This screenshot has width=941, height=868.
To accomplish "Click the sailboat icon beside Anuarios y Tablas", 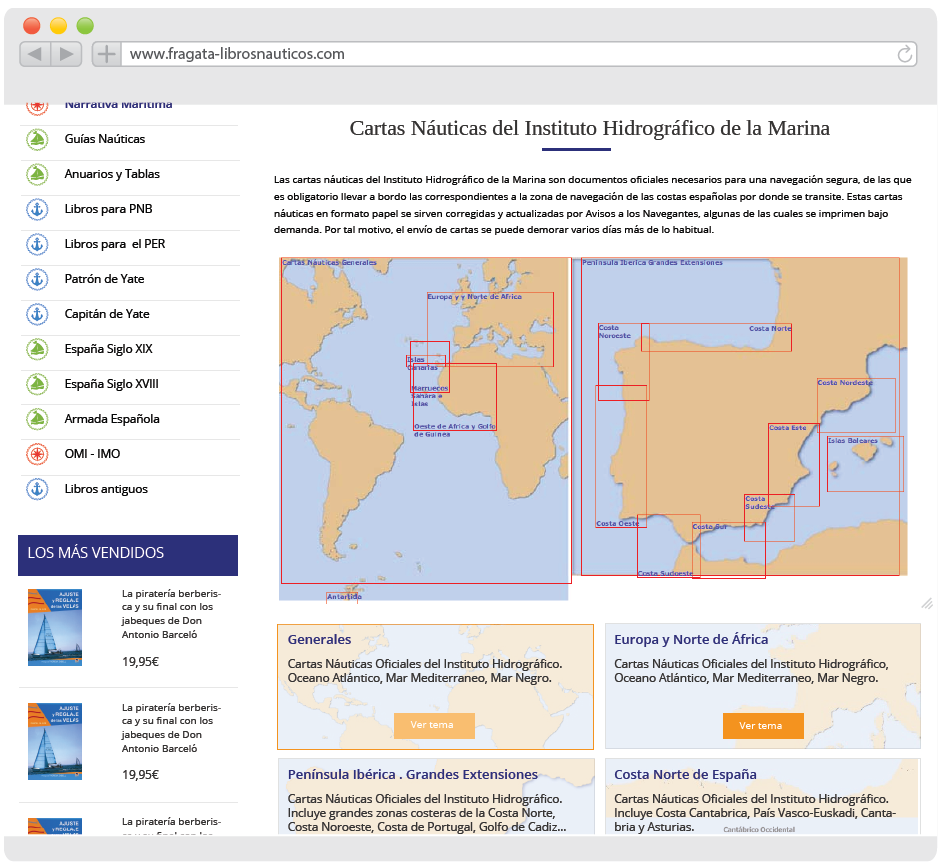I will click(x=37, y=174).
